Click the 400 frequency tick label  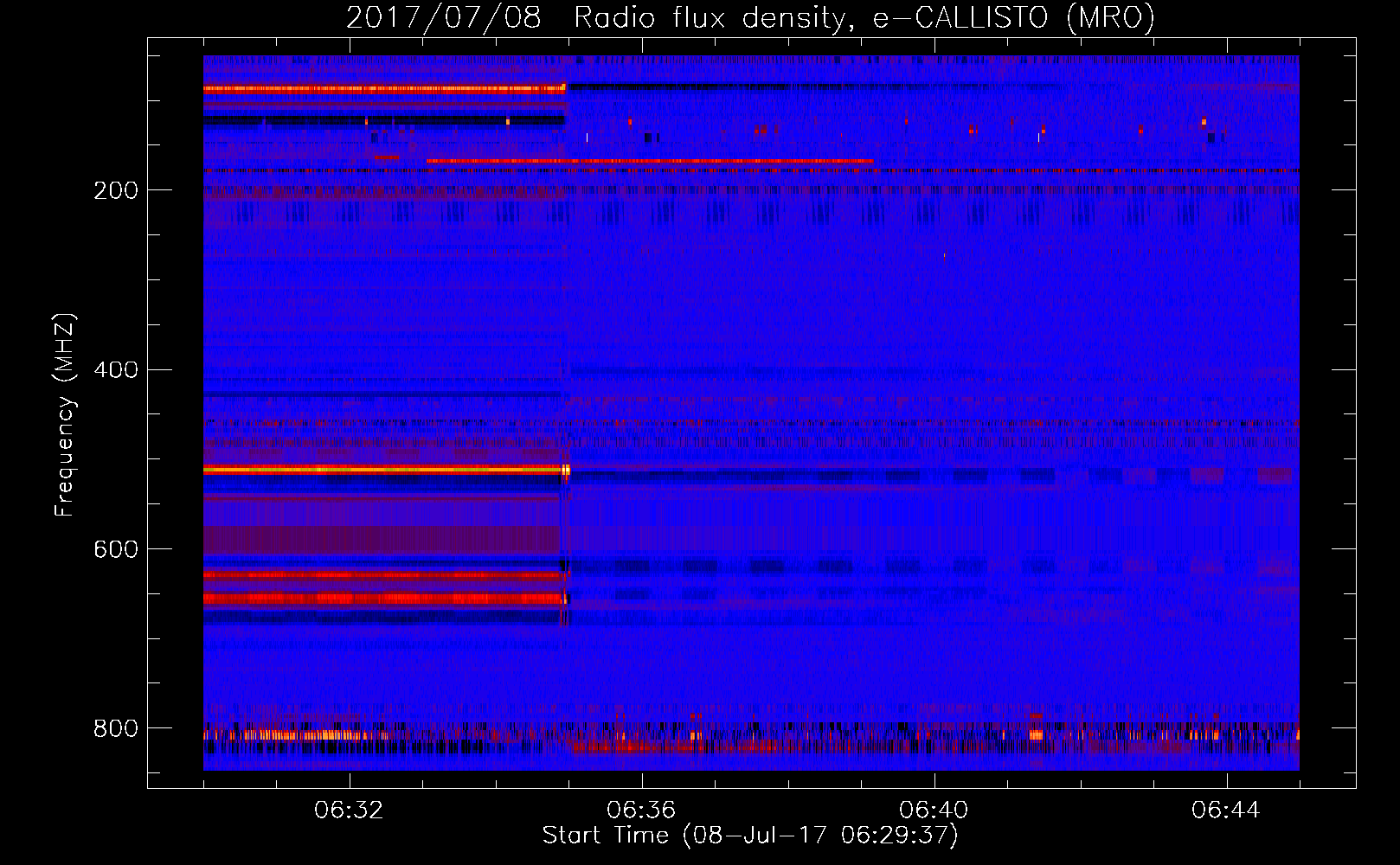(116, 370)
